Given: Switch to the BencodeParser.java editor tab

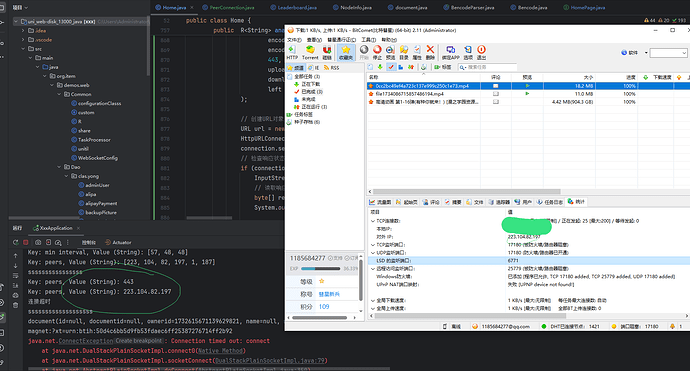Looking at the screenshot, I should point(468,7).
